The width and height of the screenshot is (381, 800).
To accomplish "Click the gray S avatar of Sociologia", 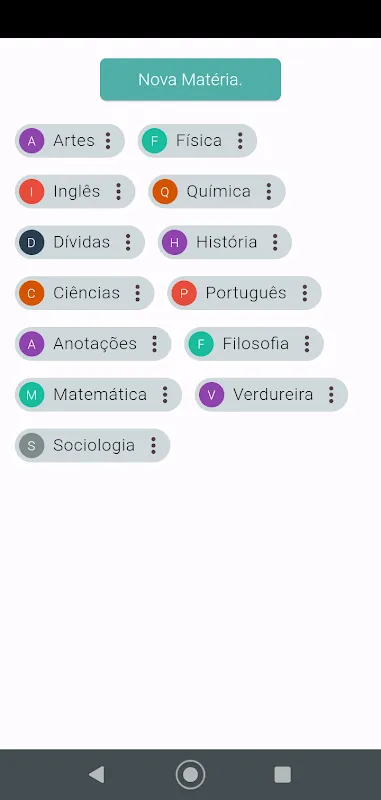I will pyautogui.click(x=32, y=445).
